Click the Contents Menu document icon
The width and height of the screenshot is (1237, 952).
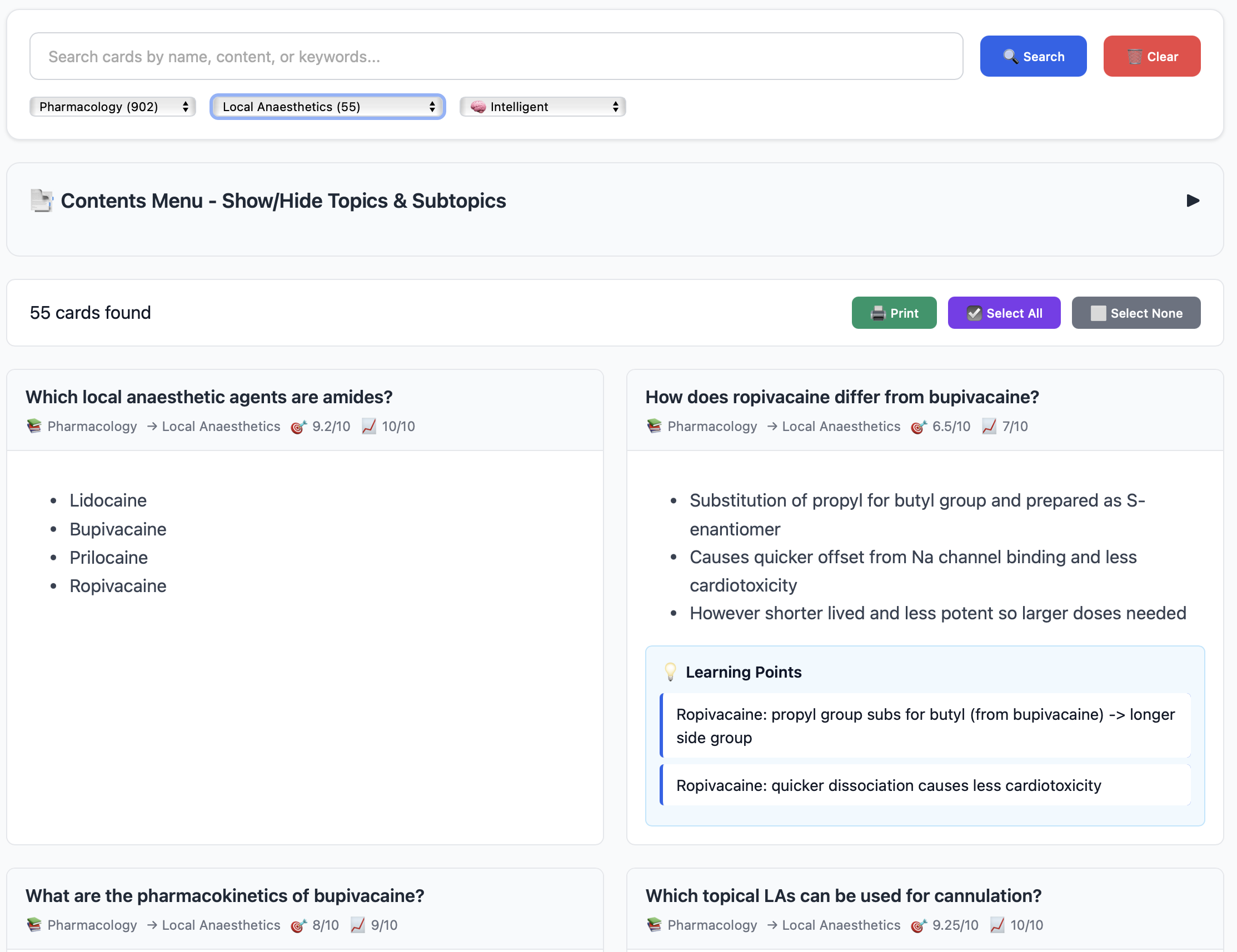click(41, 201)
